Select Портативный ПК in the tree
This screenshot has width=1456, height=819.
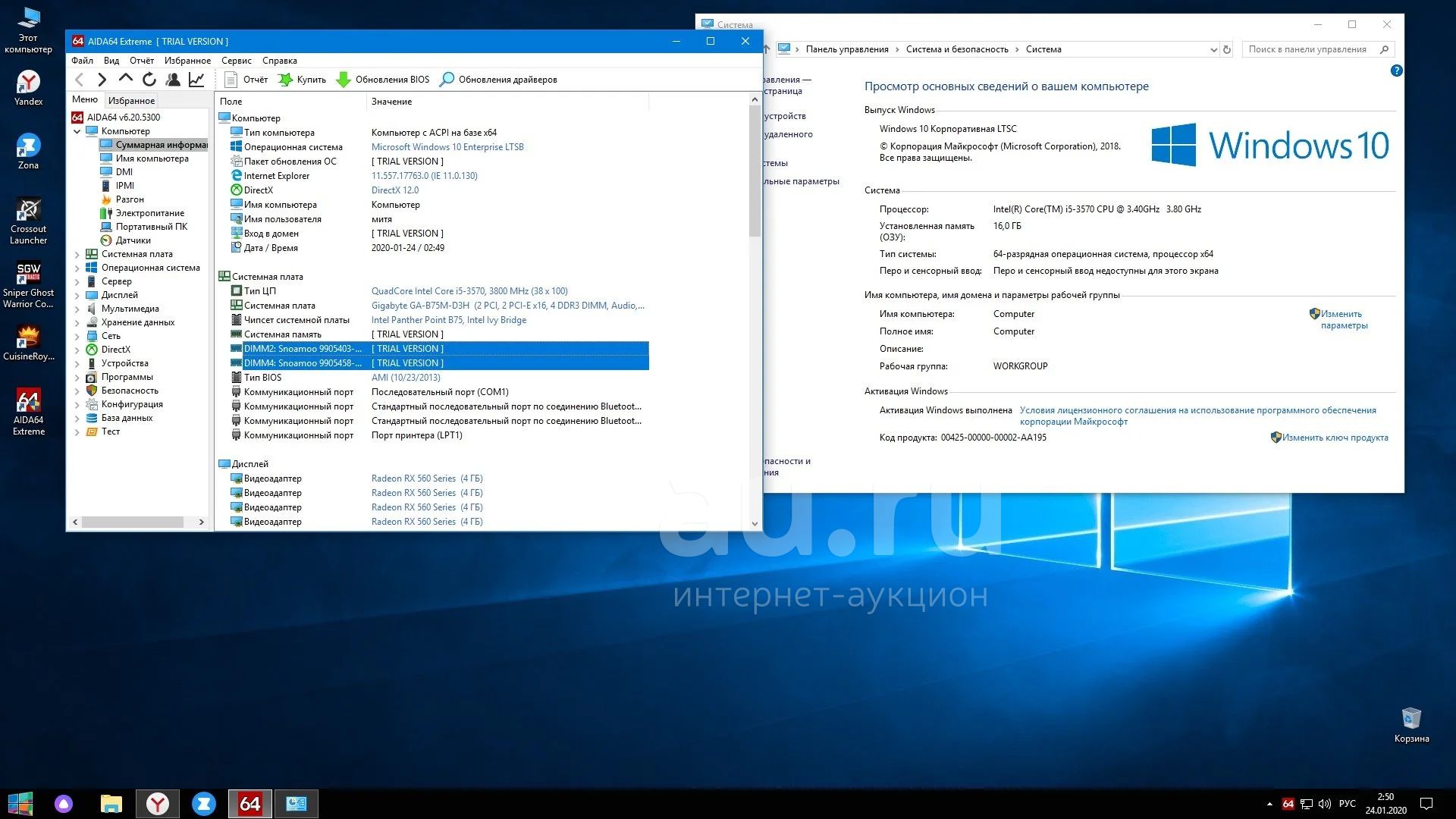(151, 227)
